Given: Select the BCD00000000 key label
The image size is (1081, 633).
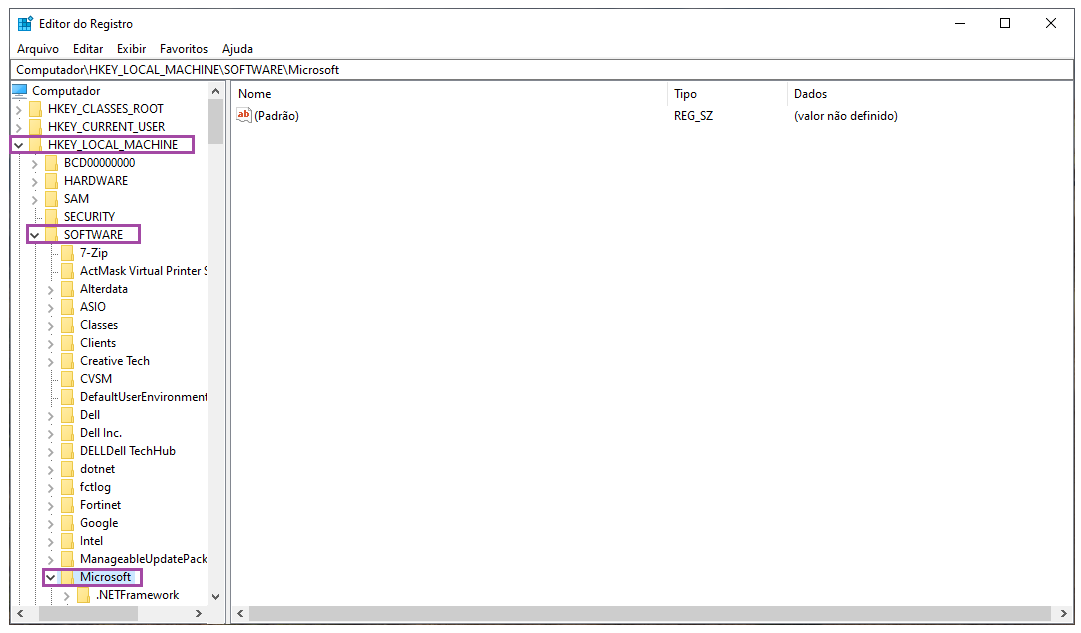Looking at the screenshot, I should coord(99,163).
